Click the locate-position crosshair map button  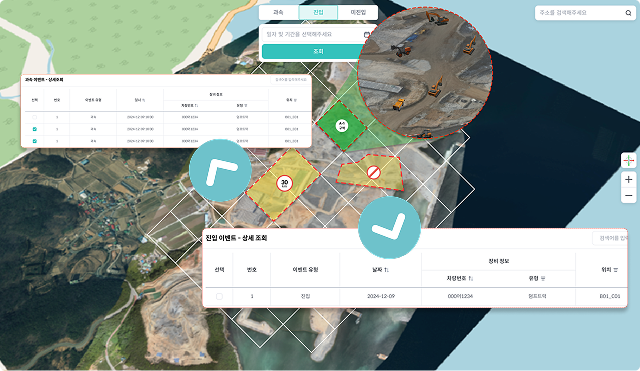click(629, 160)
